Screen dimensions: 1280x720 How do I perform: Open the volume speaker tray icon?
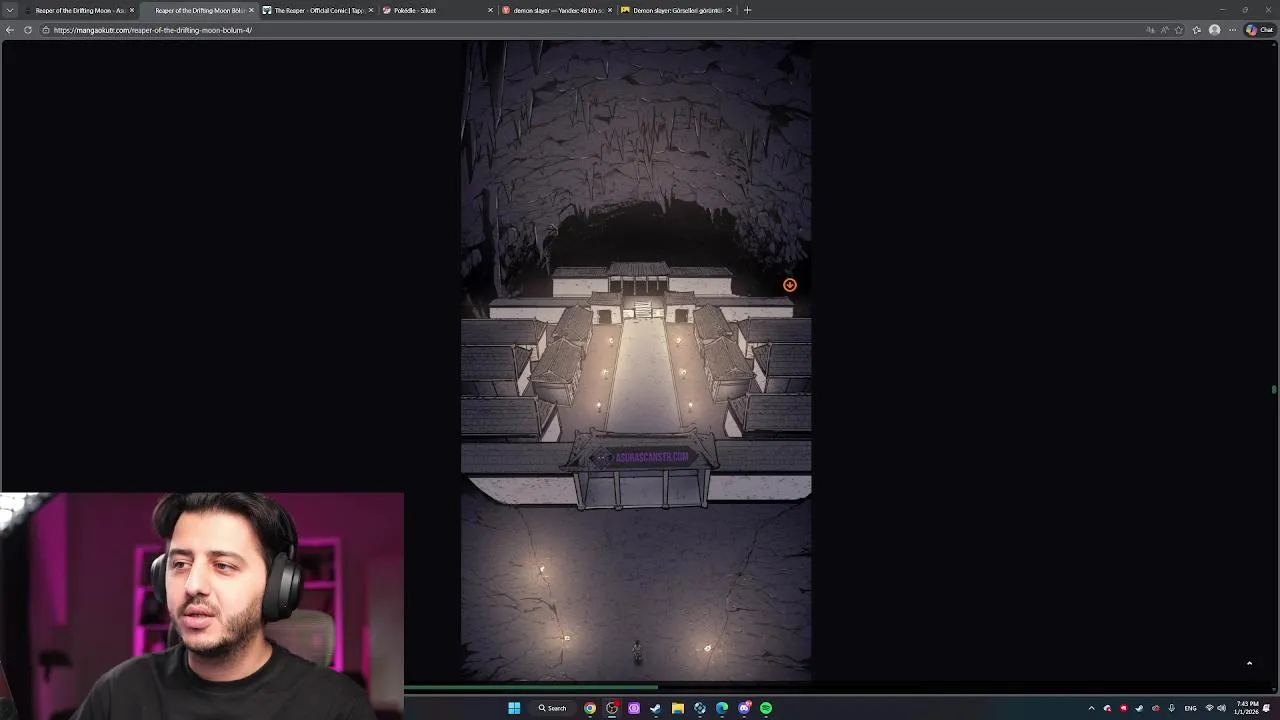point(1221,708)
